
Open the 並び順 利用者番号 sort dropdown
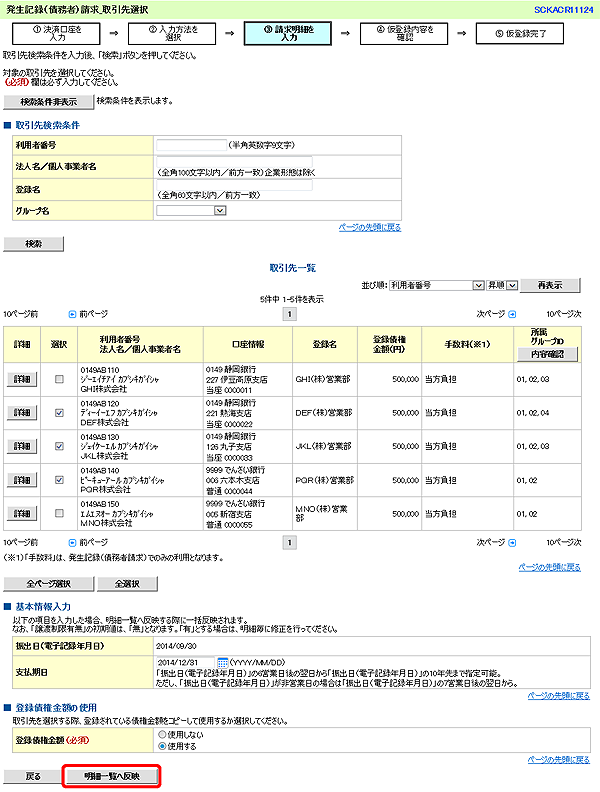tap(436, 285)
